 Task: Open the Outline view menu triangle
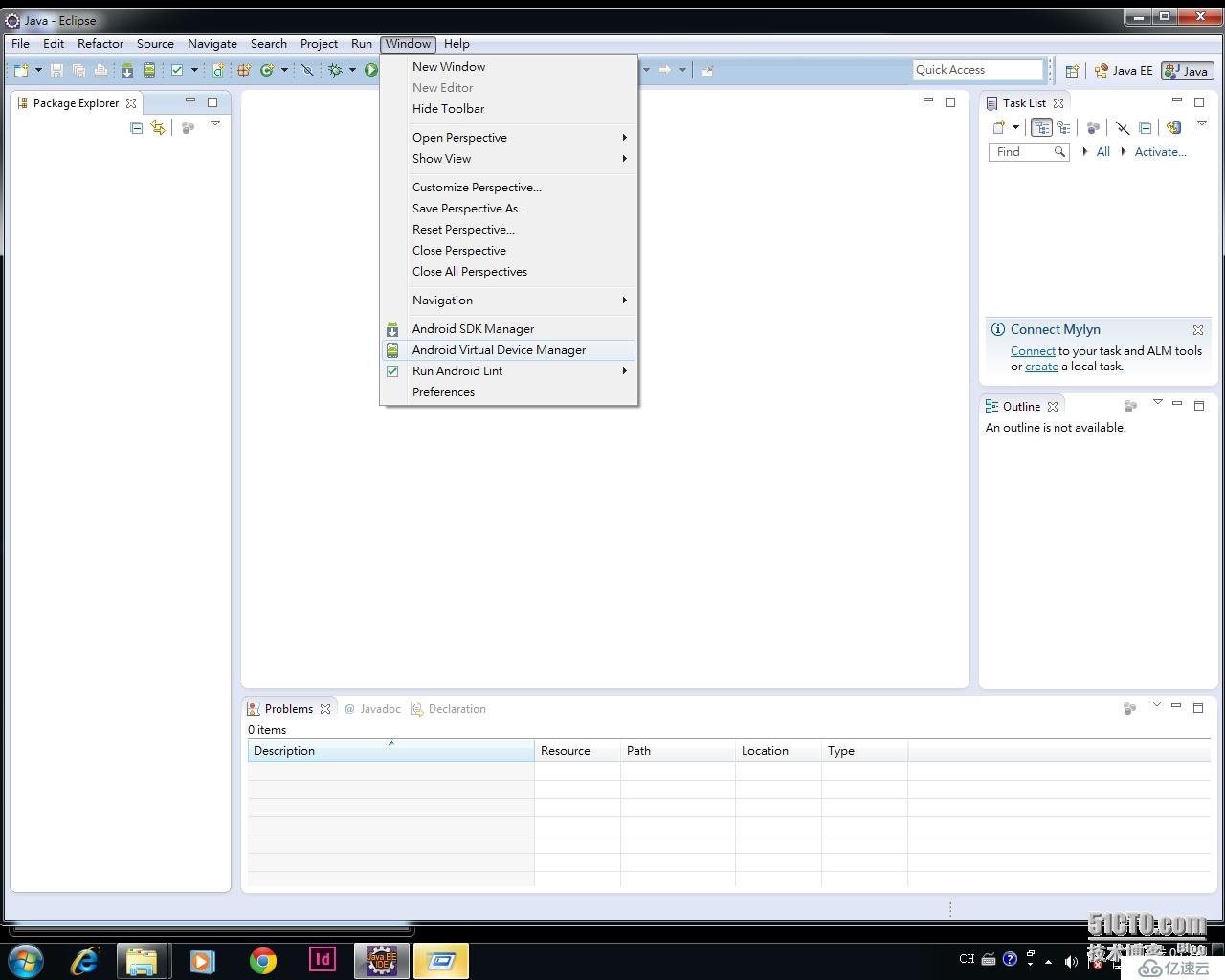coord(1157,402)
